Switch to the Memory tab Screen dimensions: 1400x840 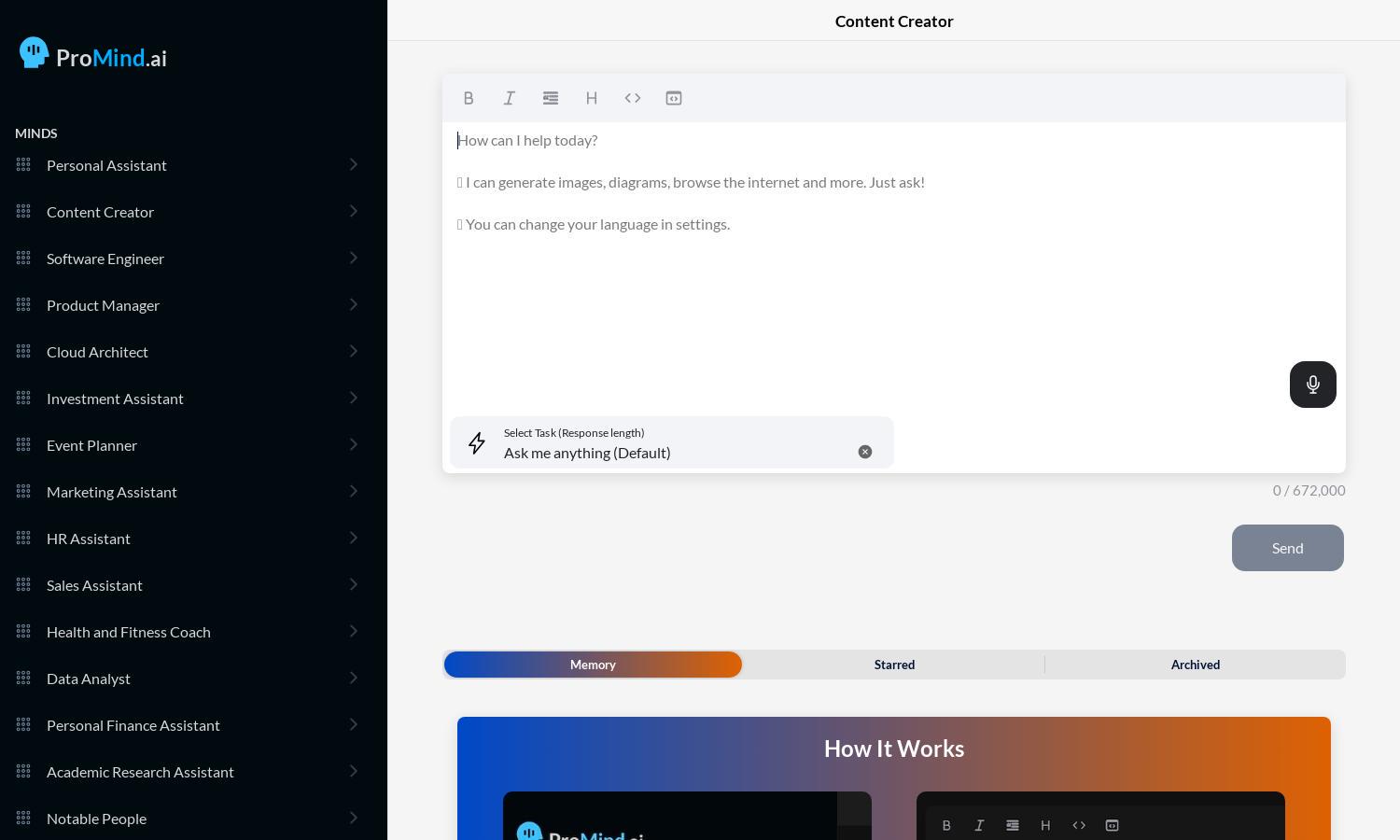(593, 665)
